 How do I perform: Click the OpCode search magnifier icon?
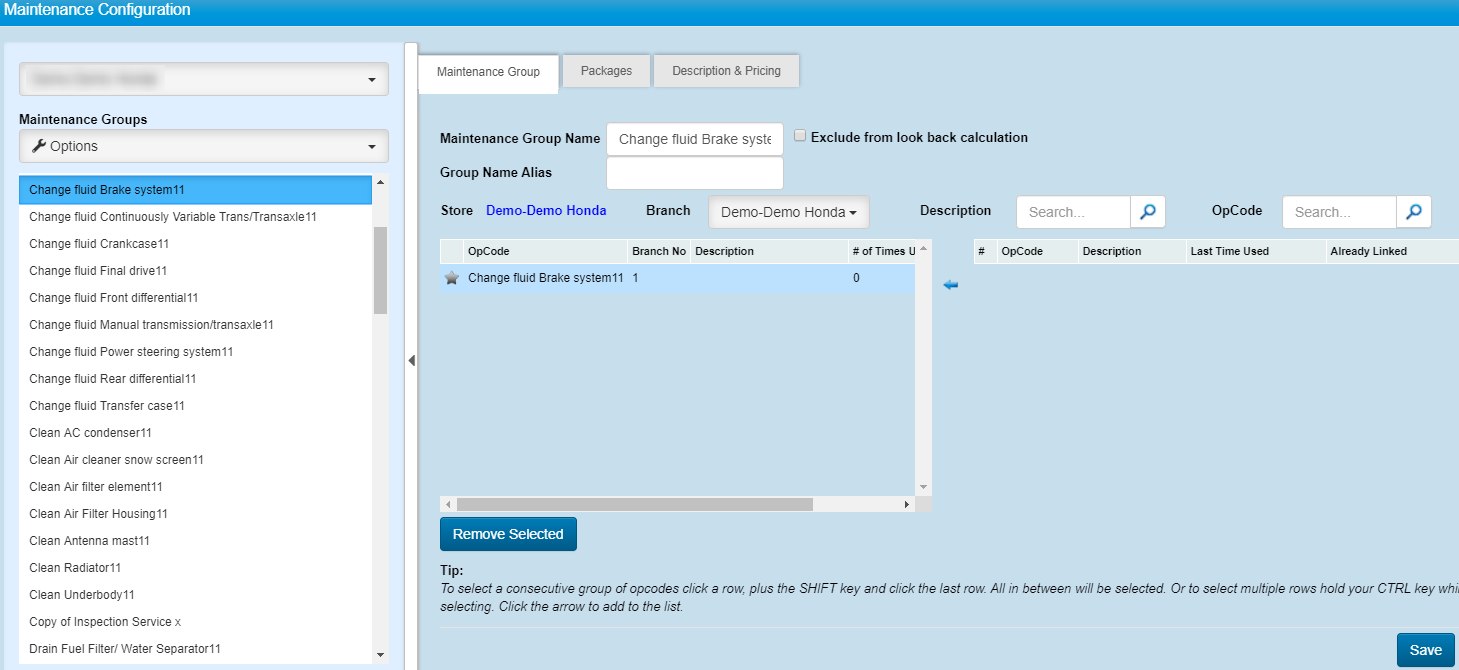(x=1414, y=212)
